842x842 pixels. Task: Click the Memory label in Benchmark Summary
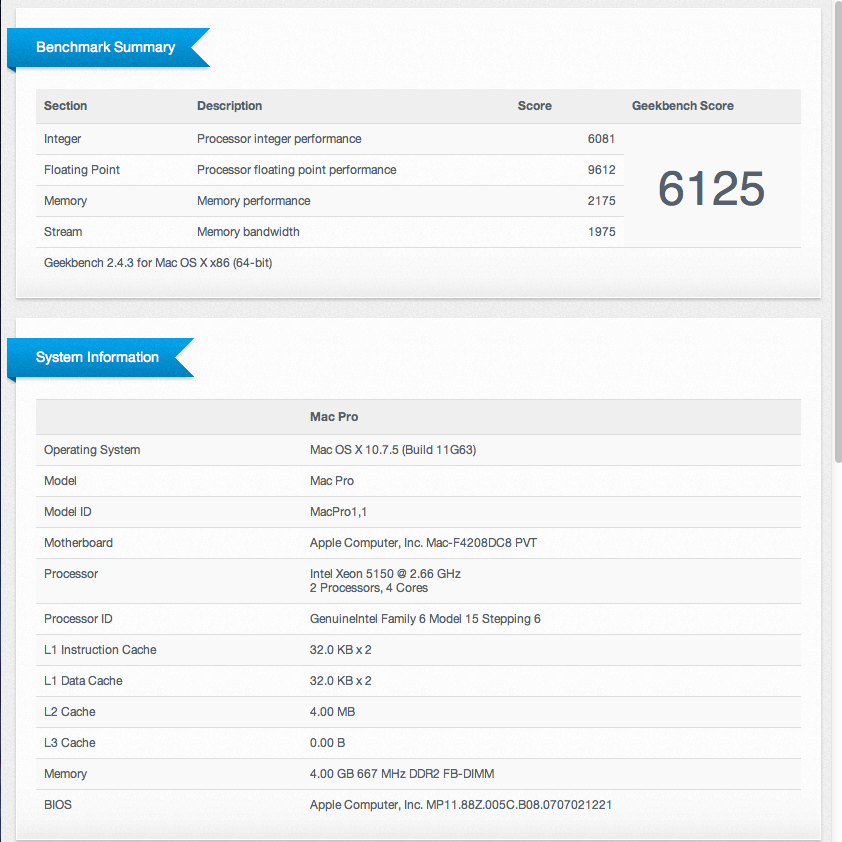[x=65, y=201]
